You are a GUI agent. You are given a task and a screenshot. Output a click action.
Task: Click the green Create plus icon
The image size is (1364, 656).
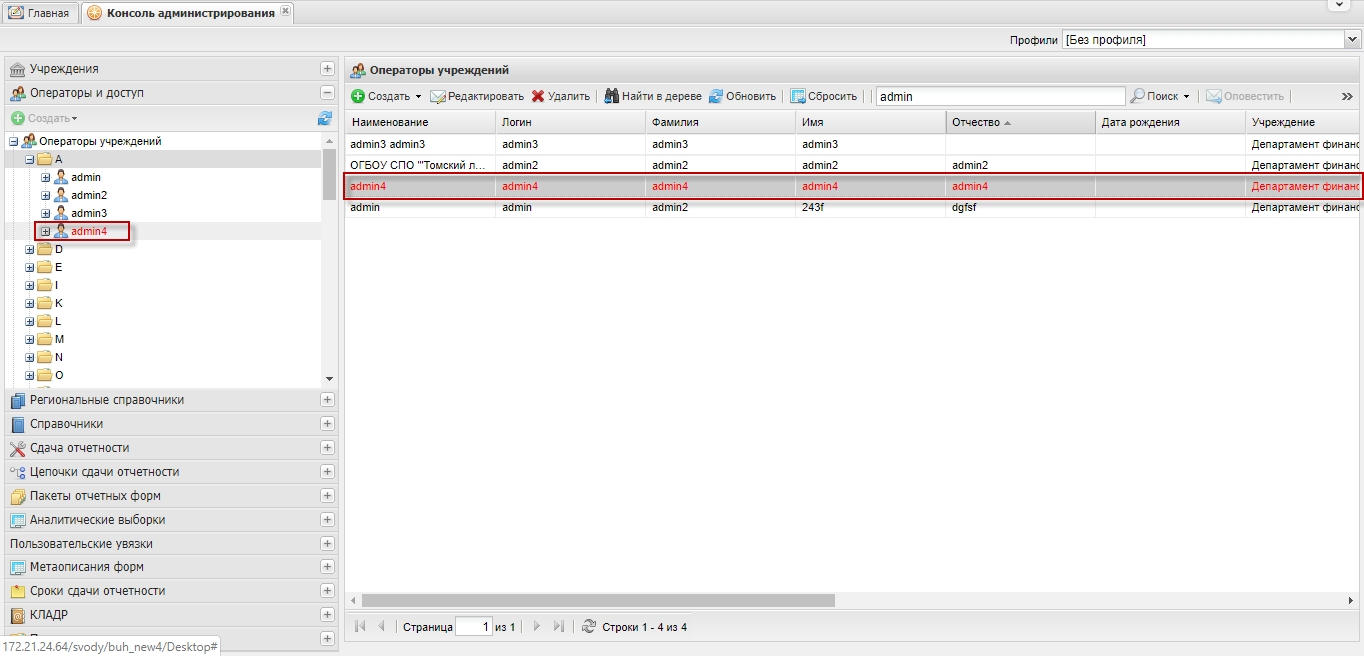point(358,97)
